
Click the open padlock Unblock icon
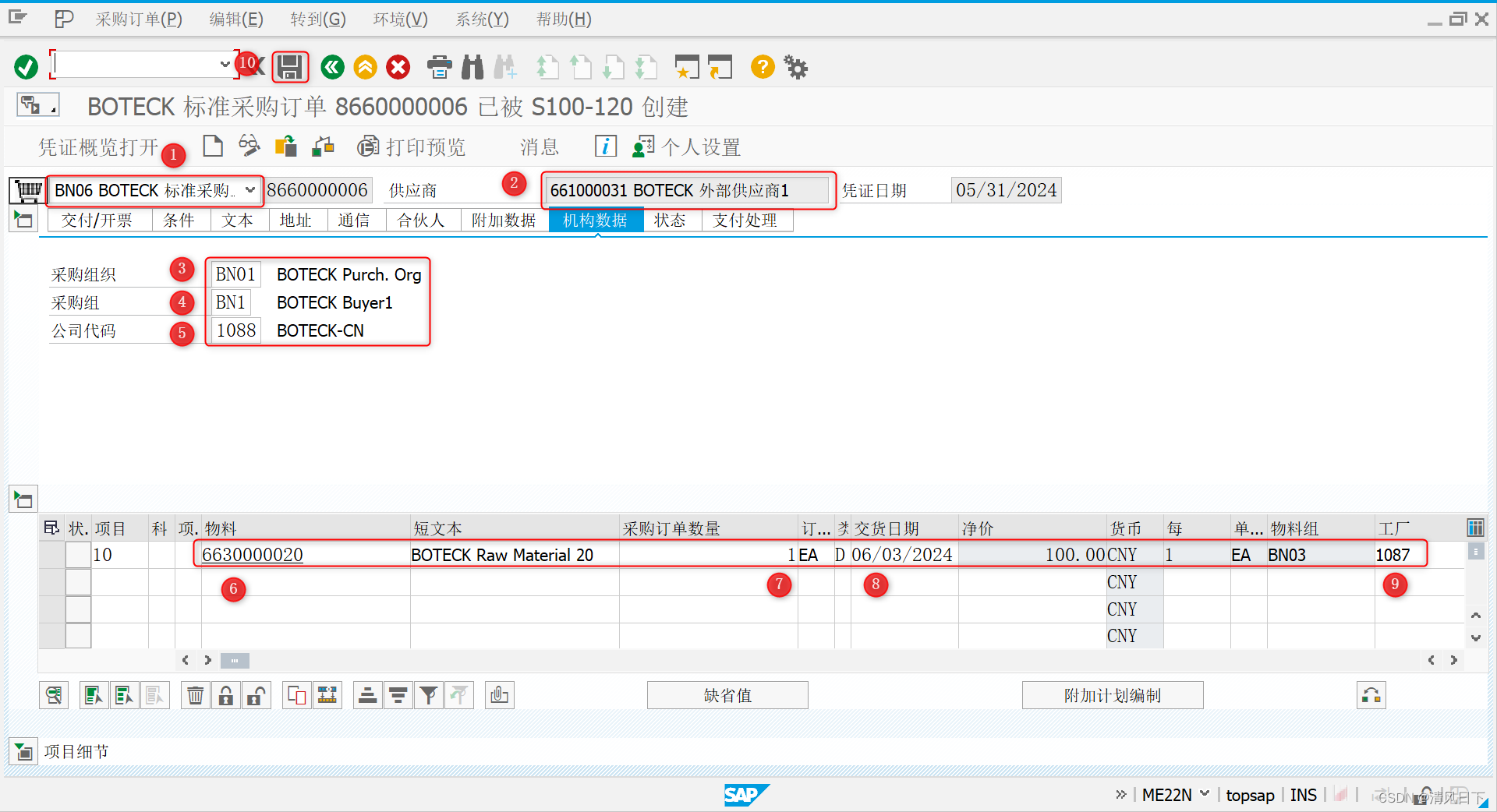[257, 695]
